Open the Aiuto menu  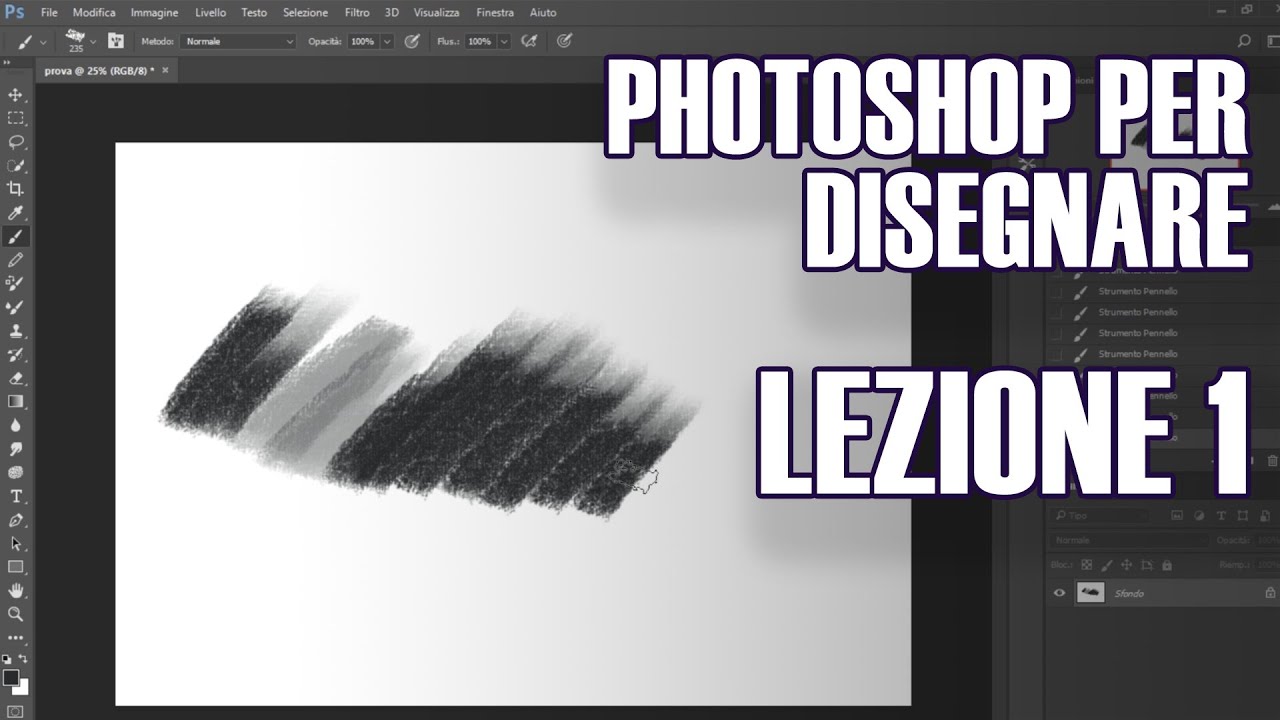(543, 12)
